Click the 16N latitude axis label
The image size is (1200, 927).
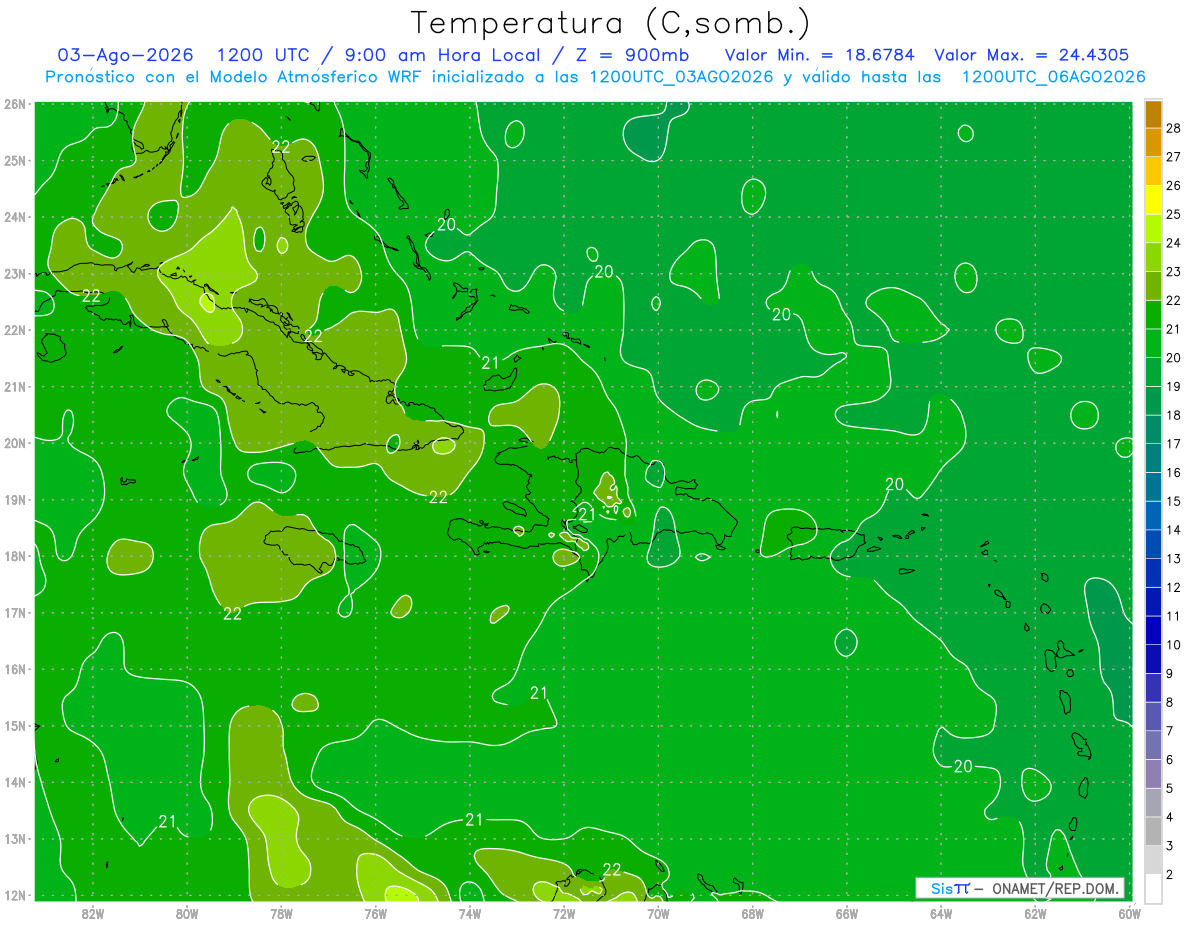point(15,669)
